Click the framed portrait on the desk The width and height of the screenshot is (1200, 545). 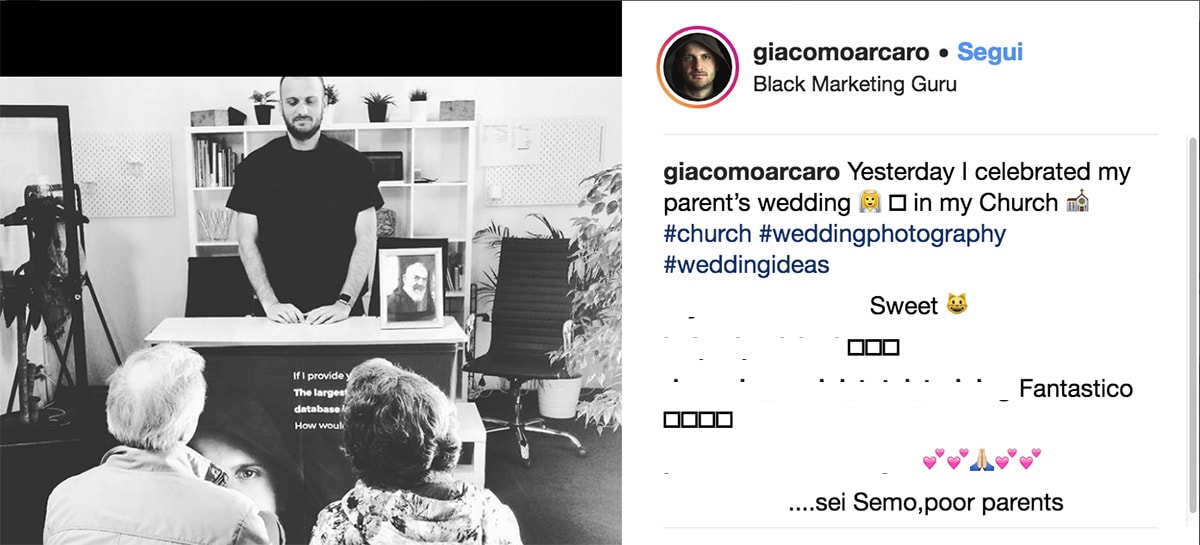tap(411, 287)
